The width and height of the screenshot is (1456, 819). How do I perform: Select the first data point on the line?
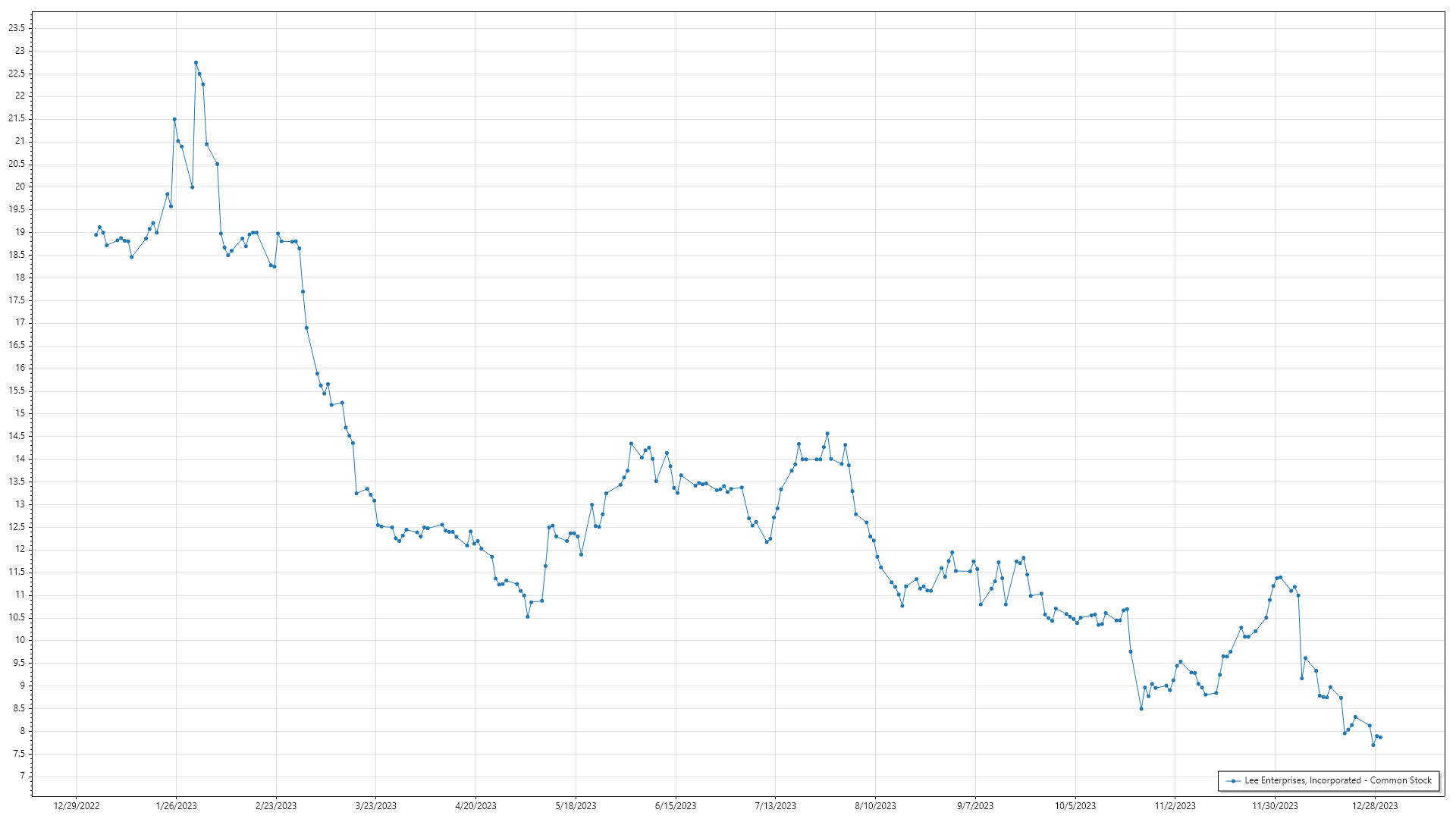tap(96, 235)
